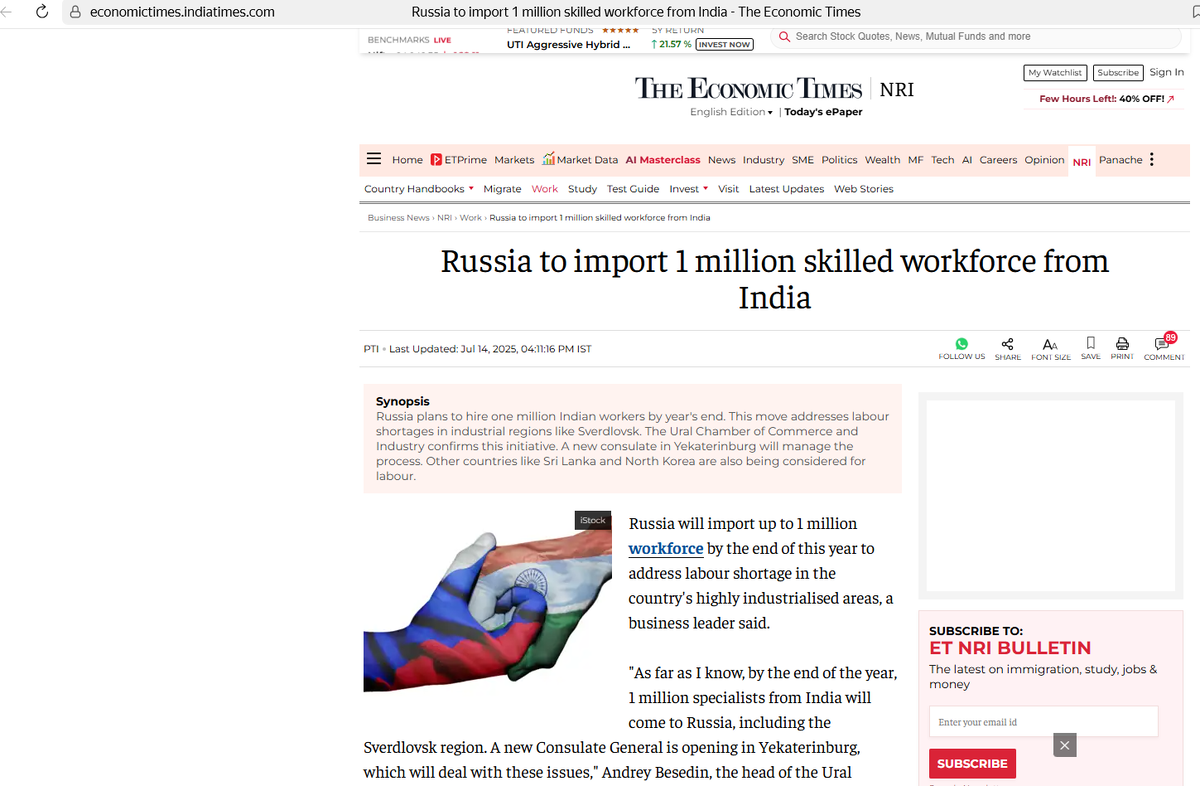Open the Markets menu item
This screenshot has width=1200, height=786.
click(x=514, y=159)
